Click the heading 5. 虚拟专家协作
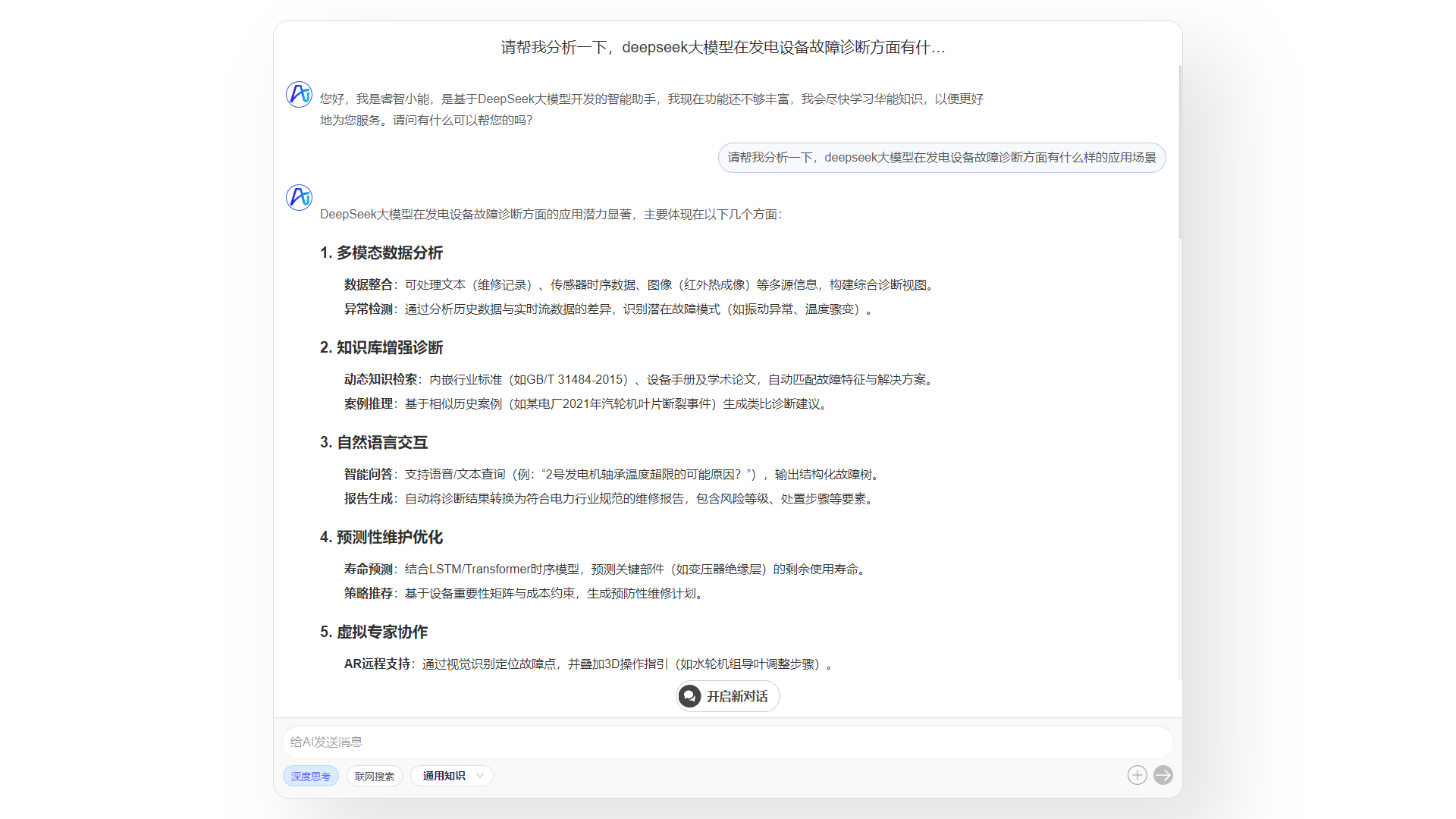Image resolution: width=1456 pixels, height=819 pixels. [373, 632]
